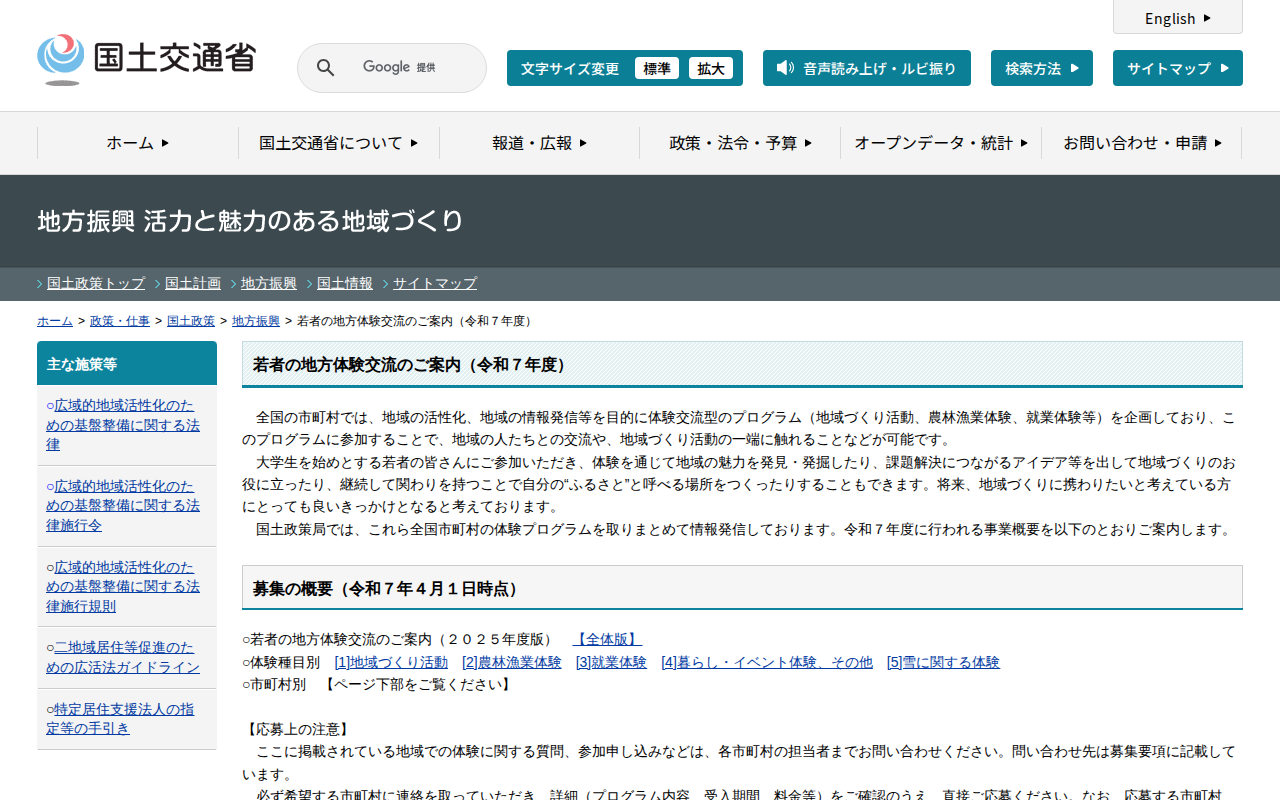The width and height of the screenshot is (1280, 800).
Task: Click the 国土交通省 logo
Action: pos(146,59)
